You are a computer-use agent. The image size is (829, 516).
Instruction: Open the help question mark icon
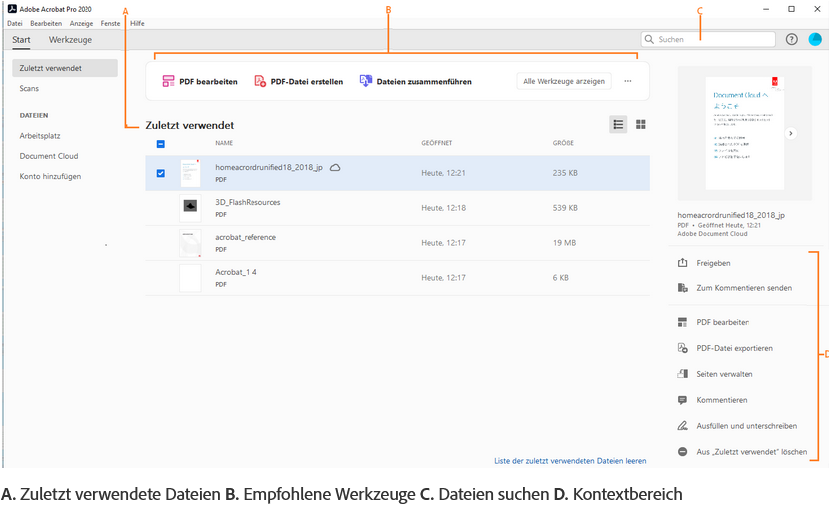pos(792,39)
